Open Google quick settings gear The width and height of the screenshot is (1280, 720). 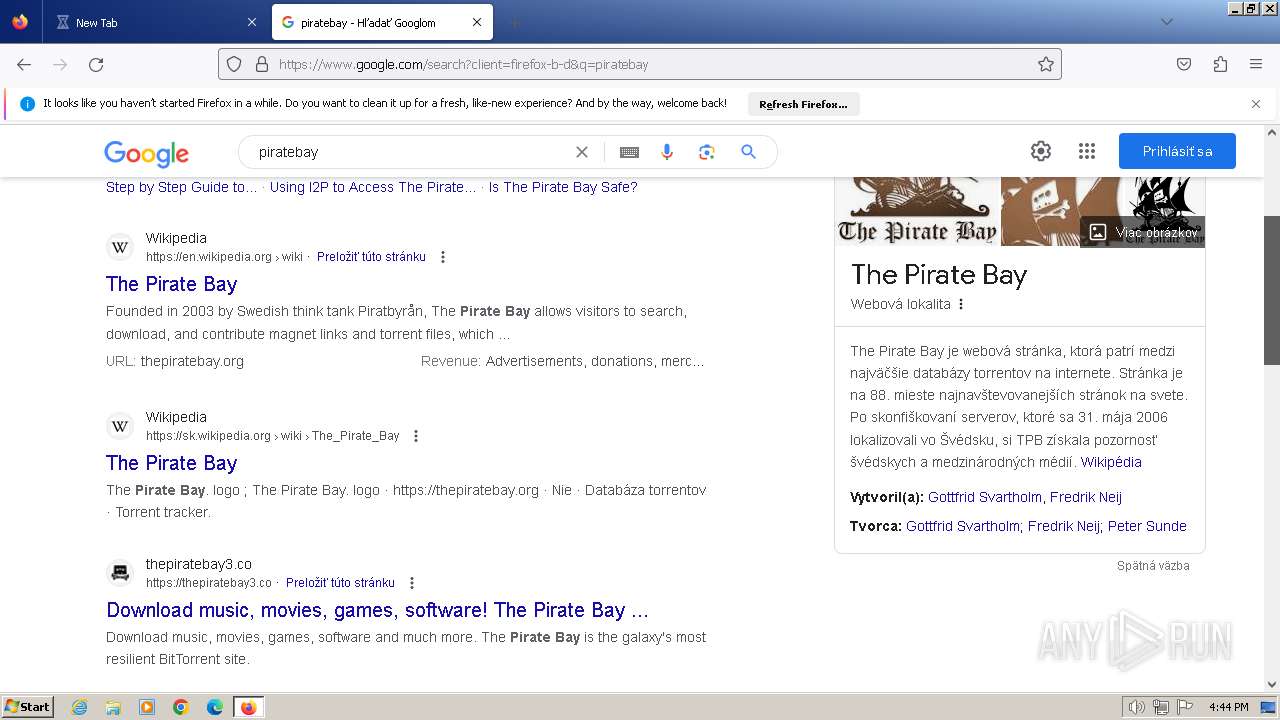1041,151
